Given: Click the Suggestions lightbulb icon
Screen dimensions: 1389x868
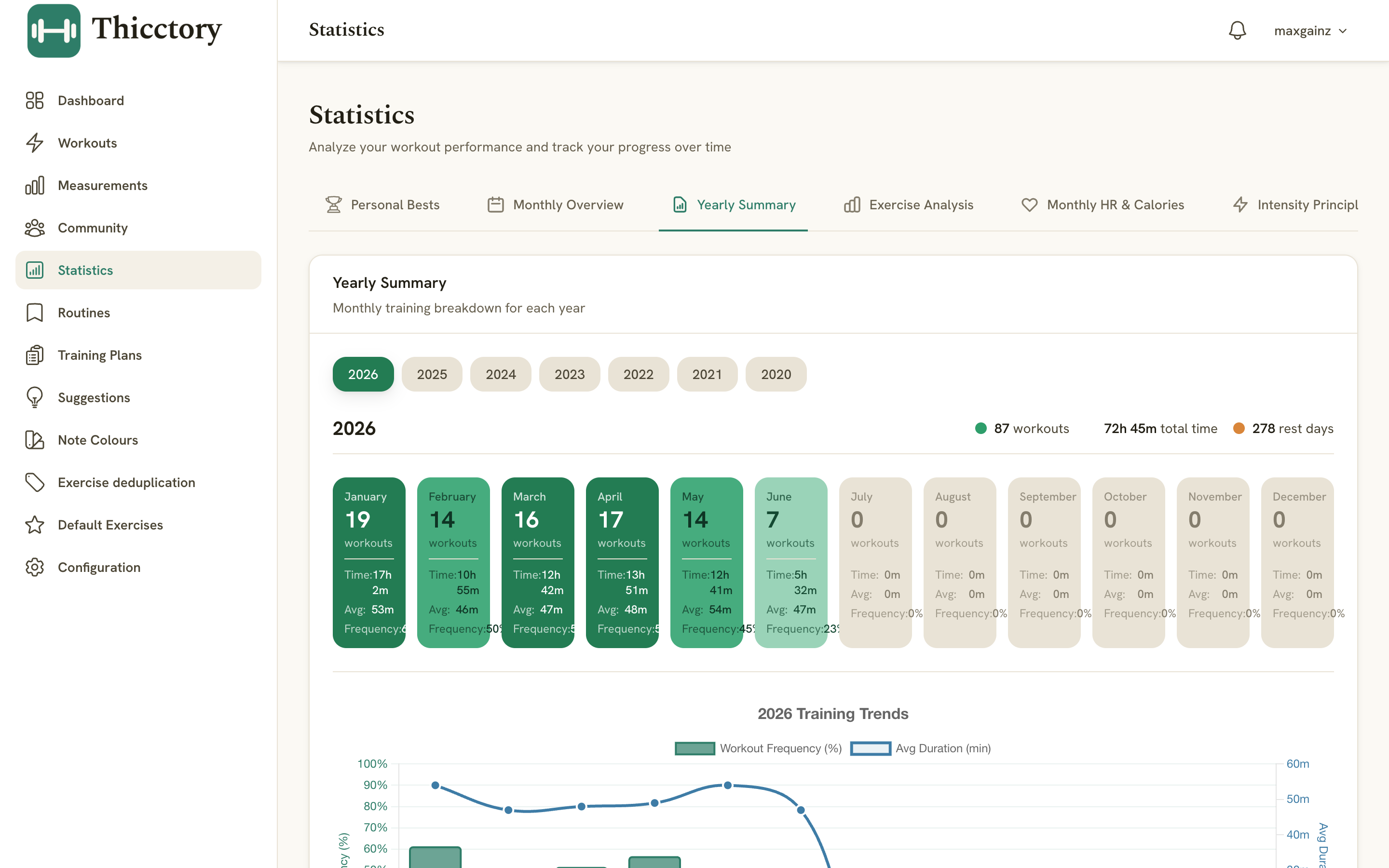Looking at the screenshot, I should (34, 397).
